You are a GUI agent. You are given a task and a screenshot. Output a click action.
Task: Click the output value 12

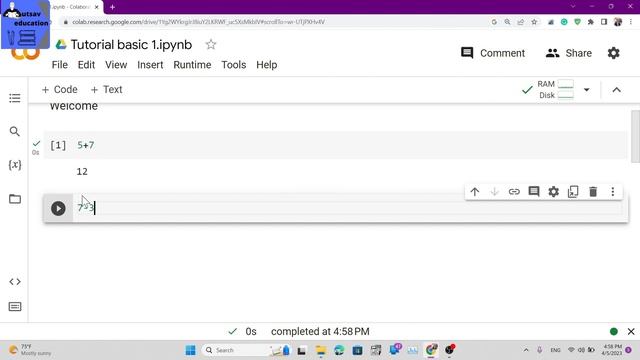tap(82, 171)
